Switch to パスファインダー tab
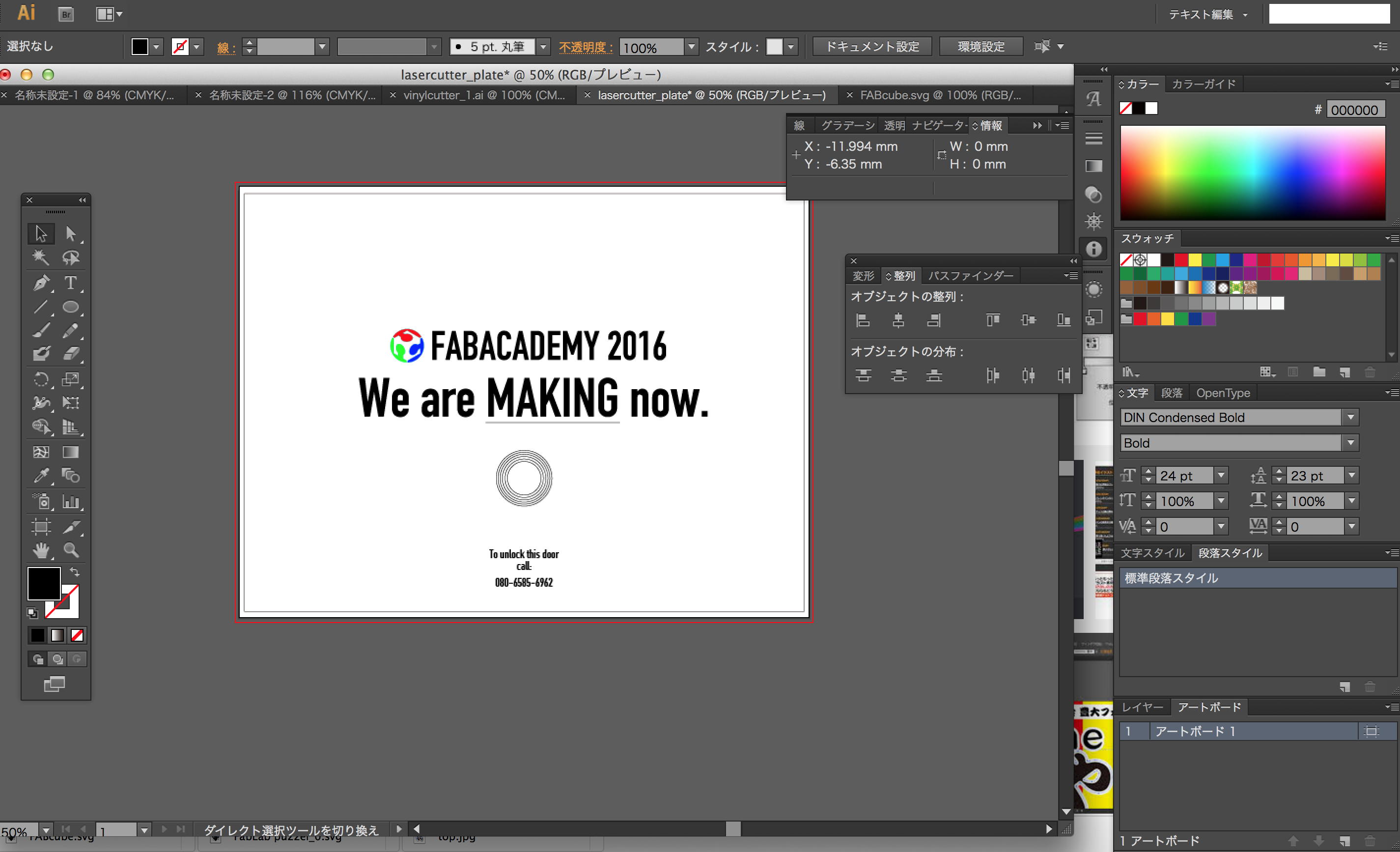The width and height of the screenshot is (1400, 852). [971, 276]
